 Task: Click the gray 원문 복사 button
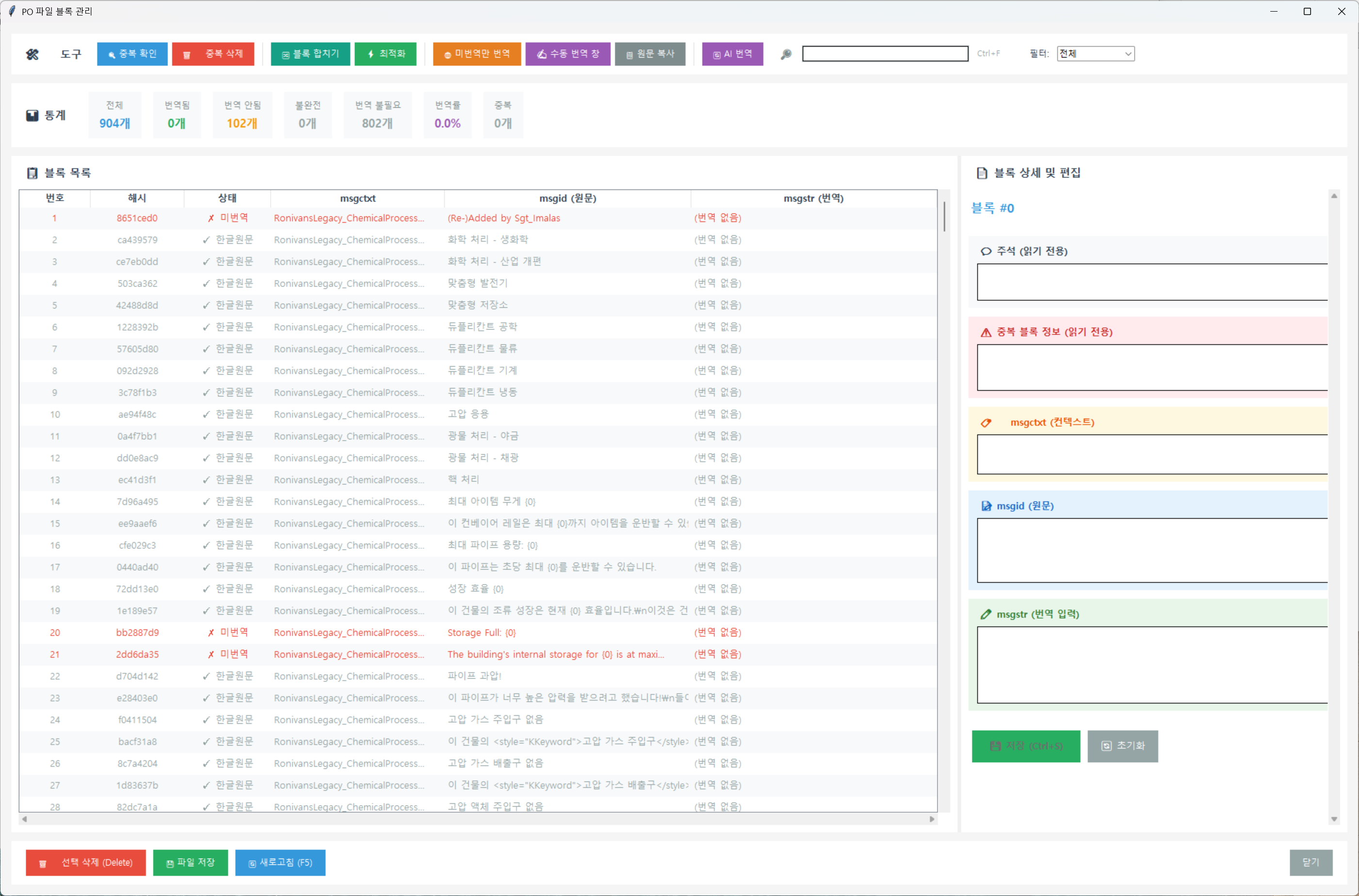click(650, 54)
